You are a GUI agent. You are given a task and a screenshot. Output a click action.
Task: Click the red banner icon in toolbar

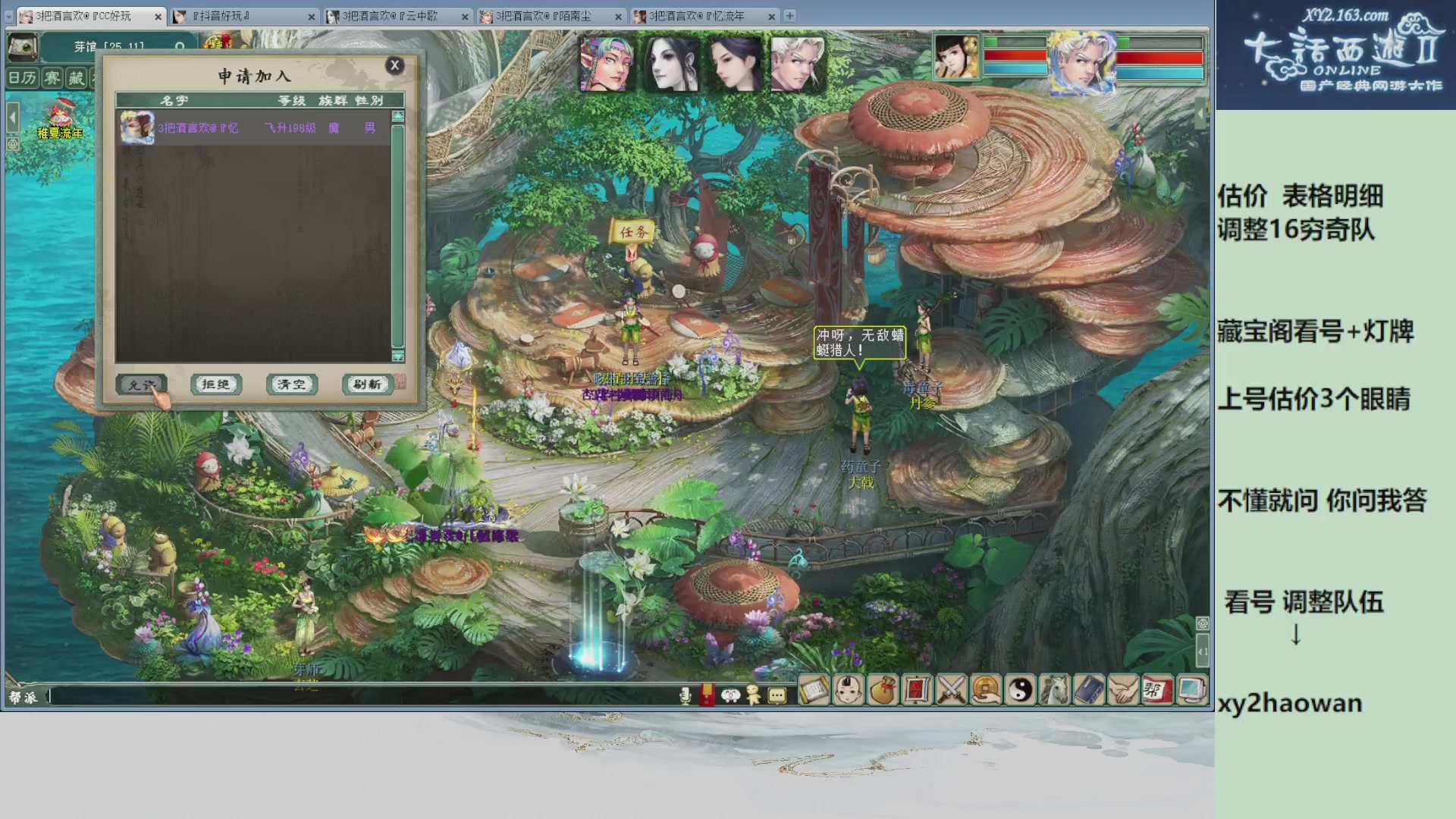pos(917,691)
